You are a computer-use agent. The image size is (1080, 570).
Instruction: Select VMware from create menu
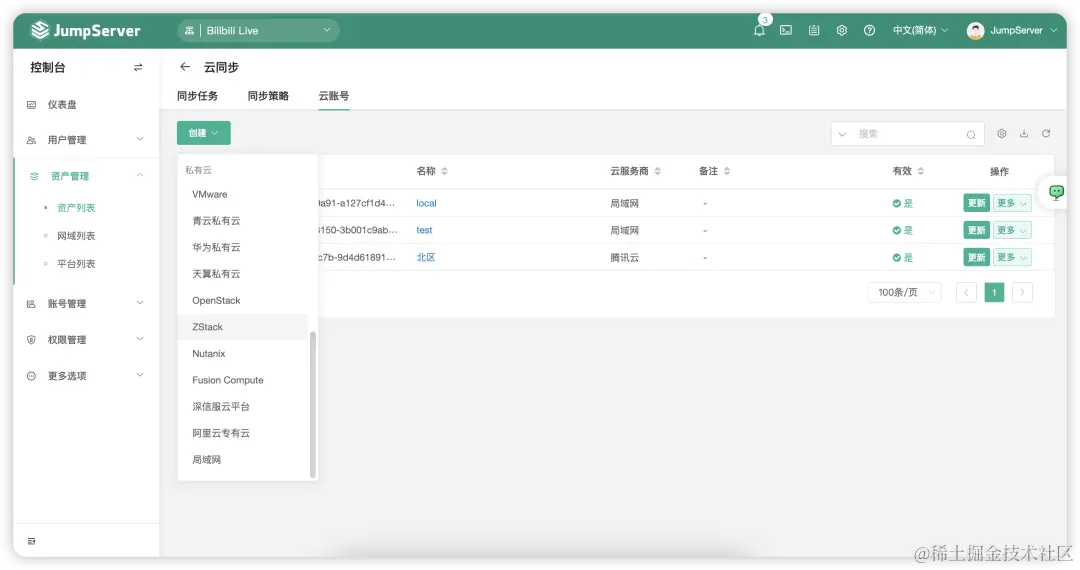click(243, 195)
